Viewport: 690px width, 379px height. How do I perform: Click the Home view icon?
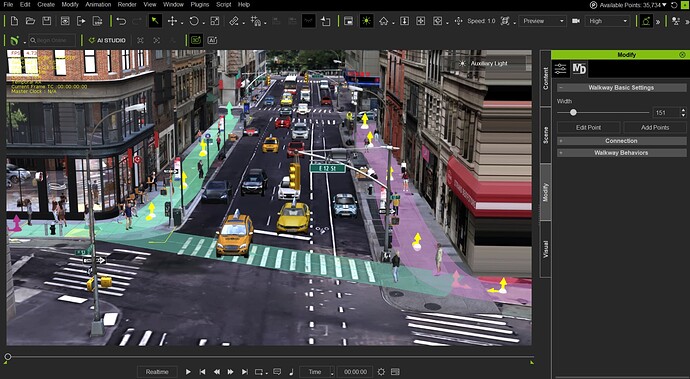point(384,21)
